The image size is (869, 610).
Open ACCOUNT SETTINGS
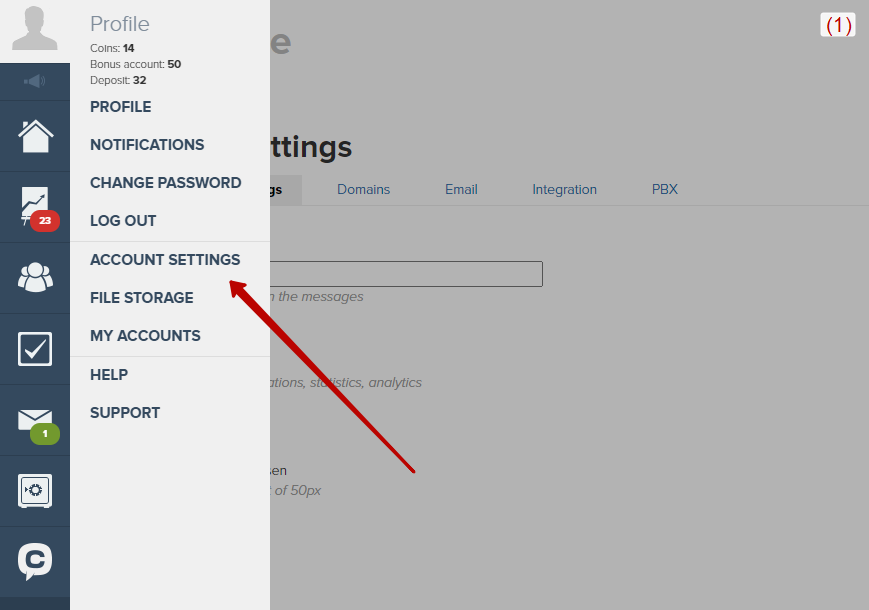point(165,260)
